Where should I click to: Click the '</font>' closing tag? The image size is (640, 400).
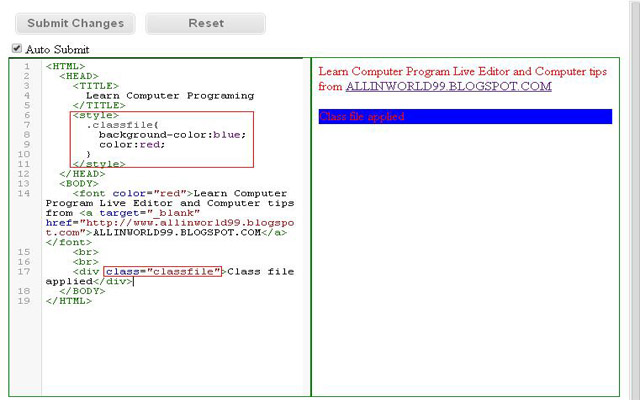coord(69,242)
